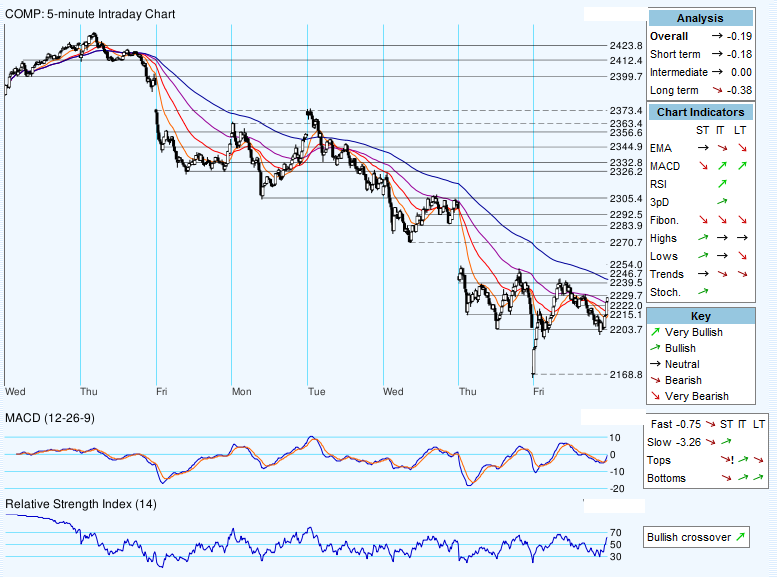Click the 'Fibon.' indicator label
The width and height of the screenshot is (777, 577).
click(x=665, y=220)
